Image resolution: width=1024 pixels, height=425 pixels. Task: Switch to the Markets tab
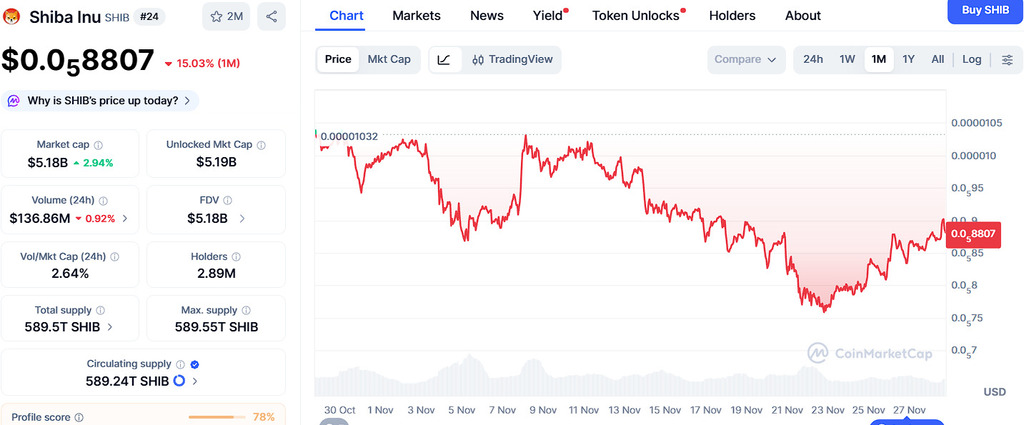416,15
